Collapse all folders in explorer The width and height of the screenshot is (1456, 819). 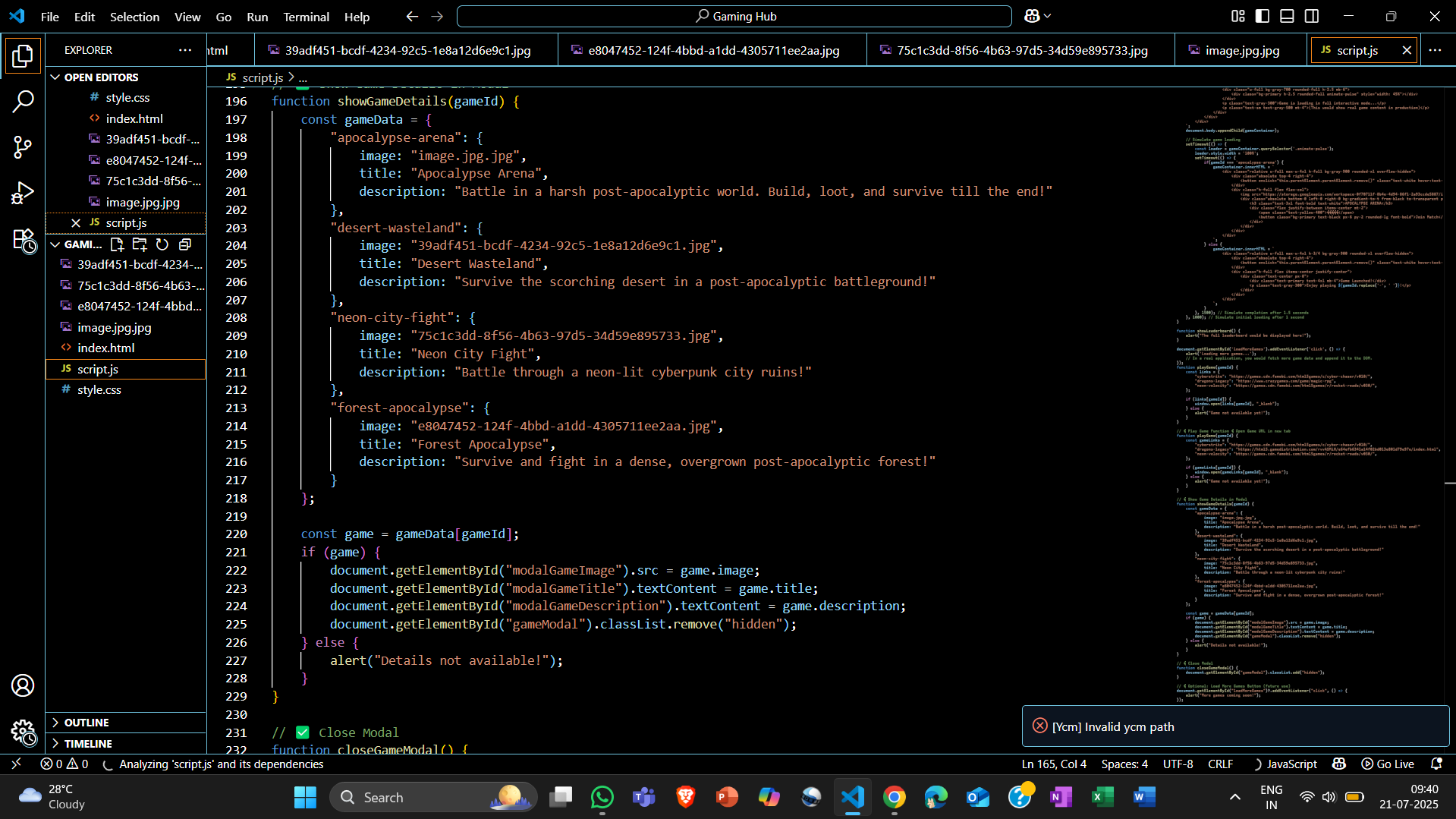pyautogui.click(x=184, y=244)
